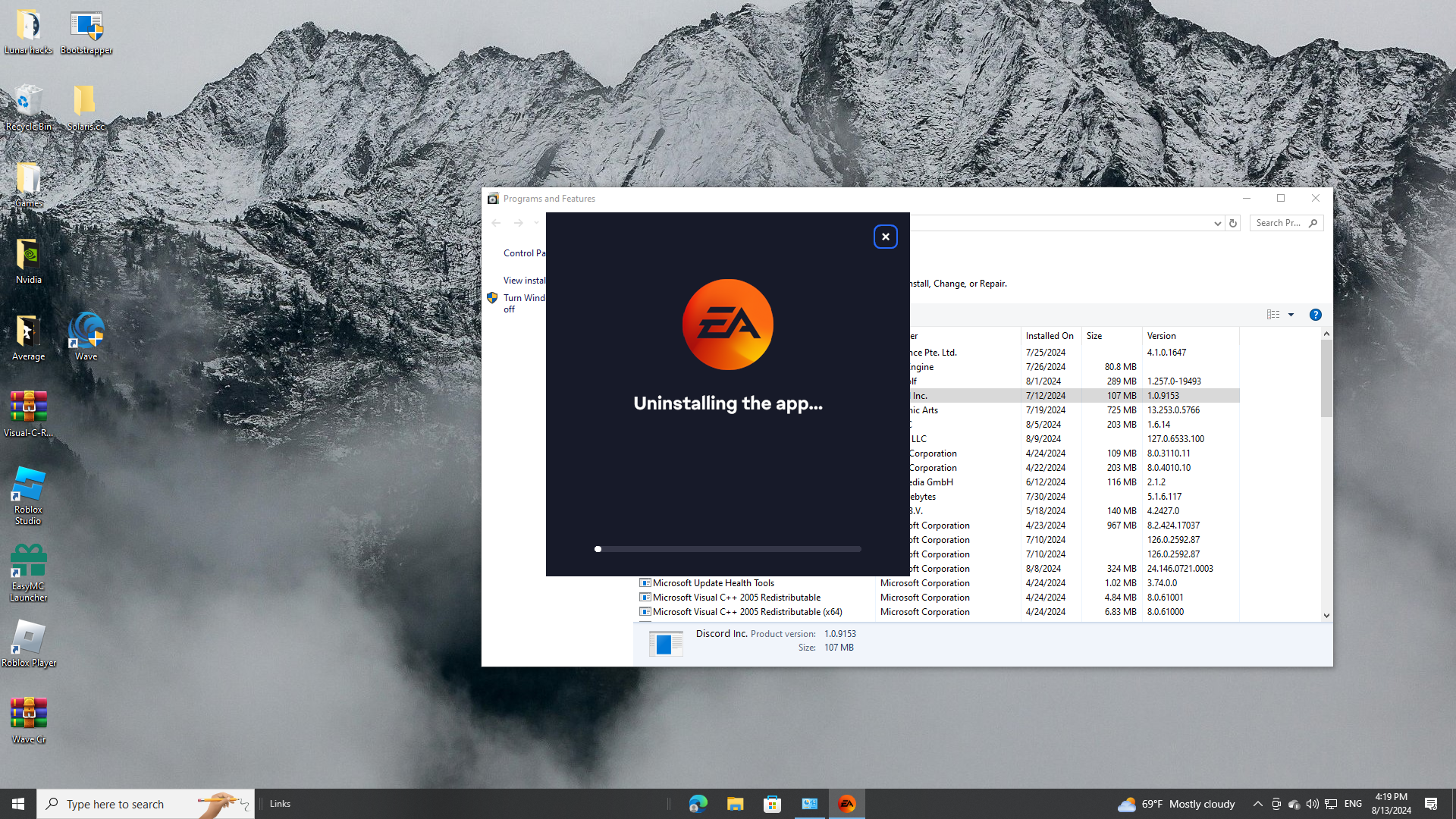Open the EasyMC Launcher desktop icon
Image resolution: width=1456 pixels, height=819 pixels.
point(28,573)
